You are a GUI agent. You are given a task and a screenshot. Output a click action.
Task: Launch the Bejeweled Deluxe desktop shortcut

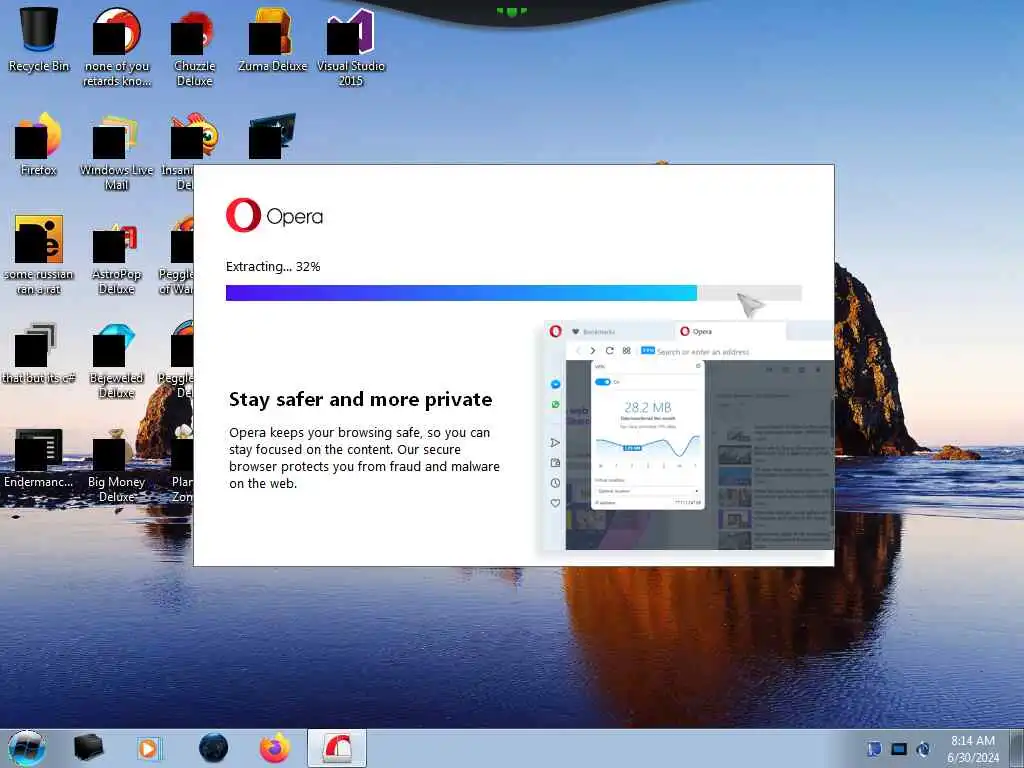click(116, 360)
